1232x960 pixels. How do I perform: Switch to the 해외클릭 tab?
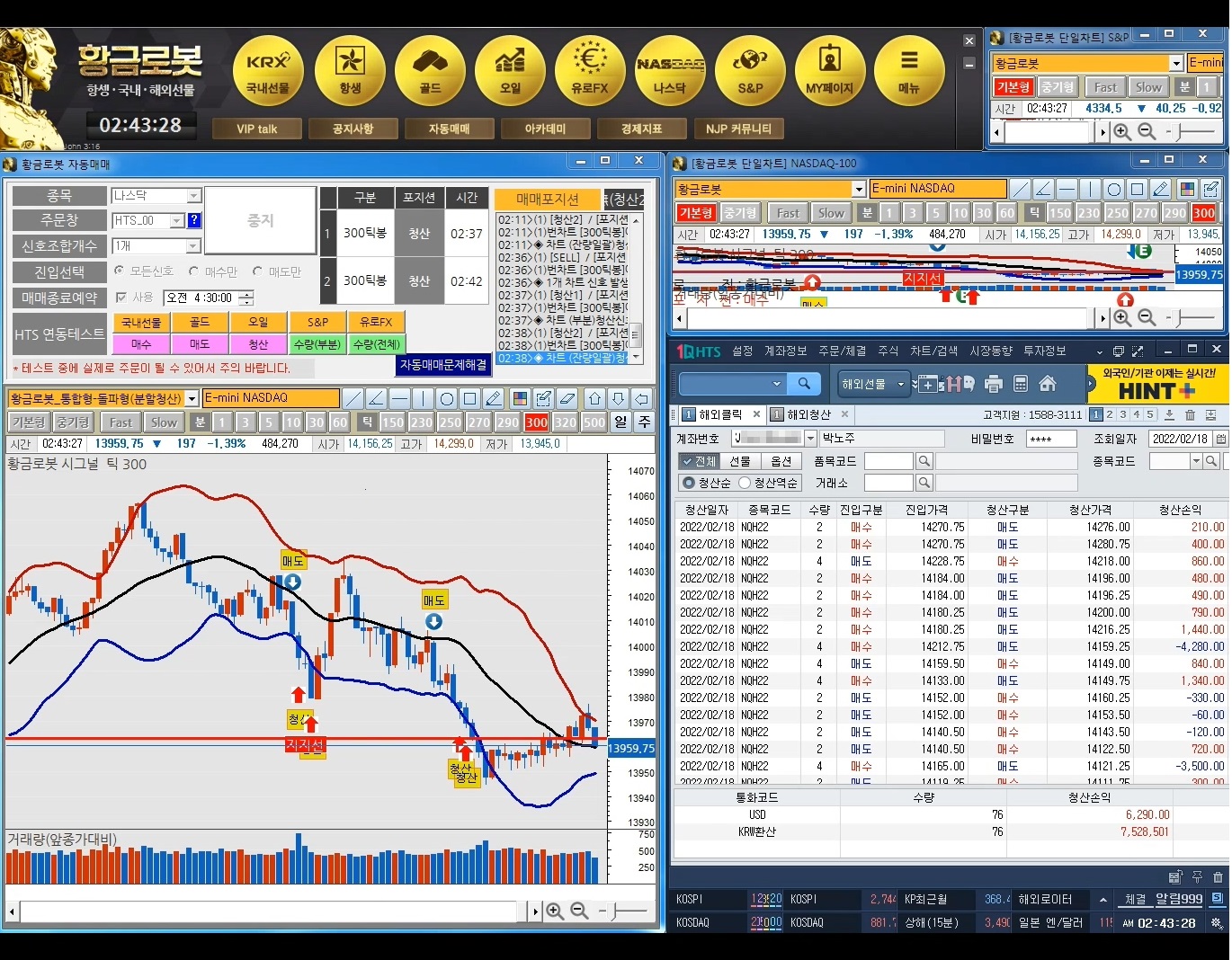(x=720, y=414)
